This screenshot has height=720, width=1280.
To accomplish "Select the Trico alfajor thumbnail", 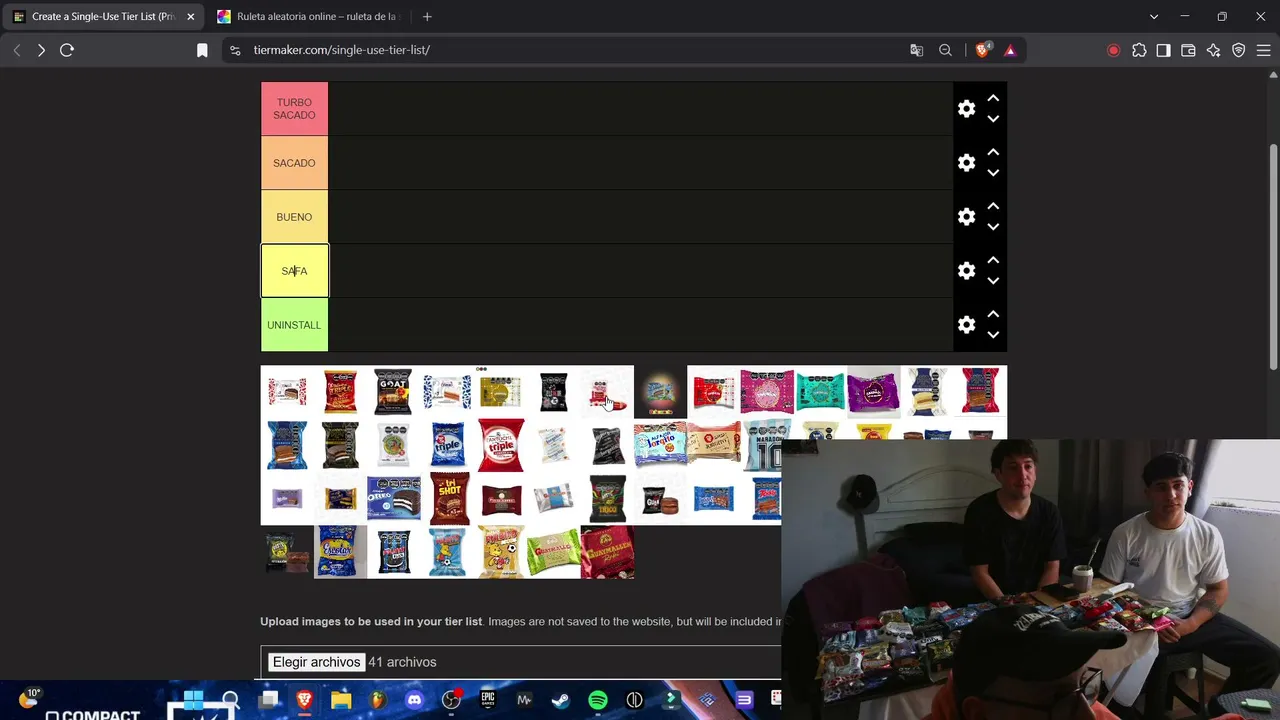I will coord(607,498).
